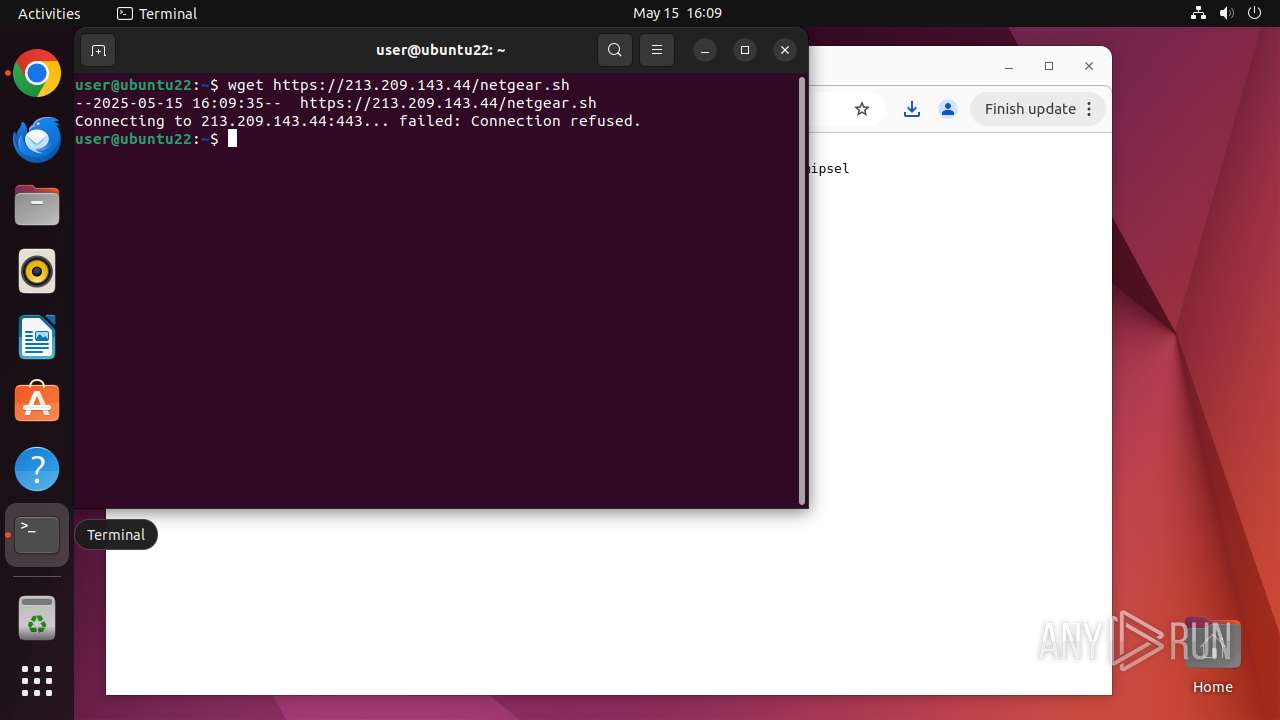Open Chrome's downloads icon
This screenshot has width=1280, height=720.
pos(911,109)
